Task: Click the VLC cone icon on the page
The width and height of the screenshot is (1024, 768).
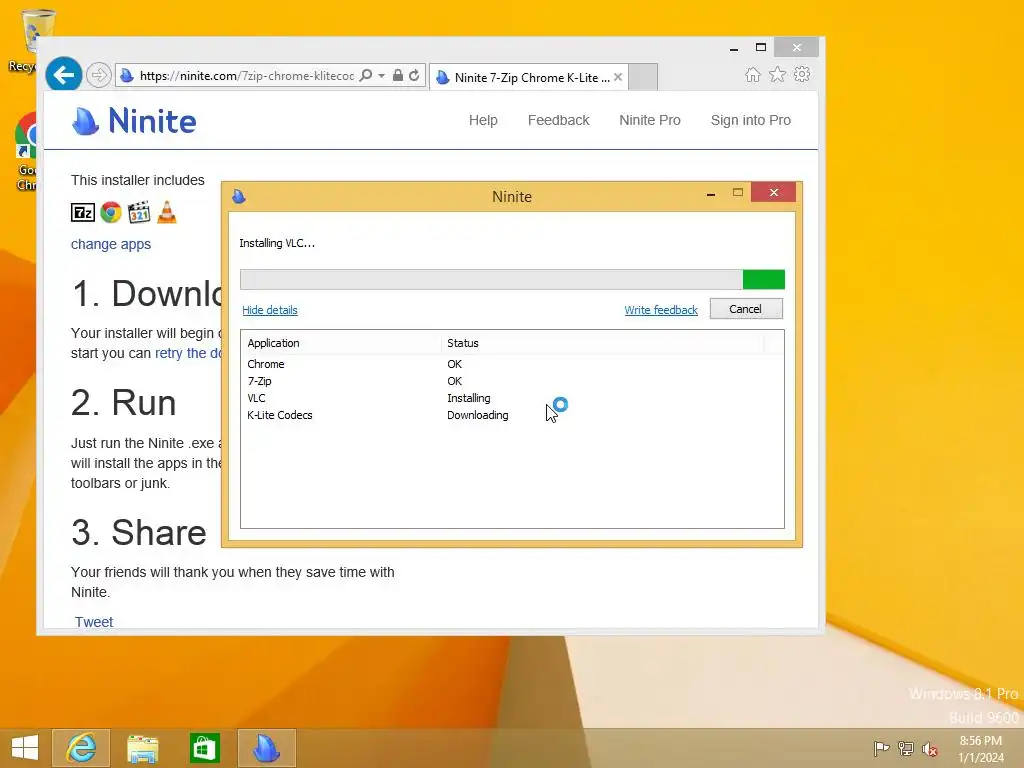Action: pyautogui.click(x=167, y=212)
